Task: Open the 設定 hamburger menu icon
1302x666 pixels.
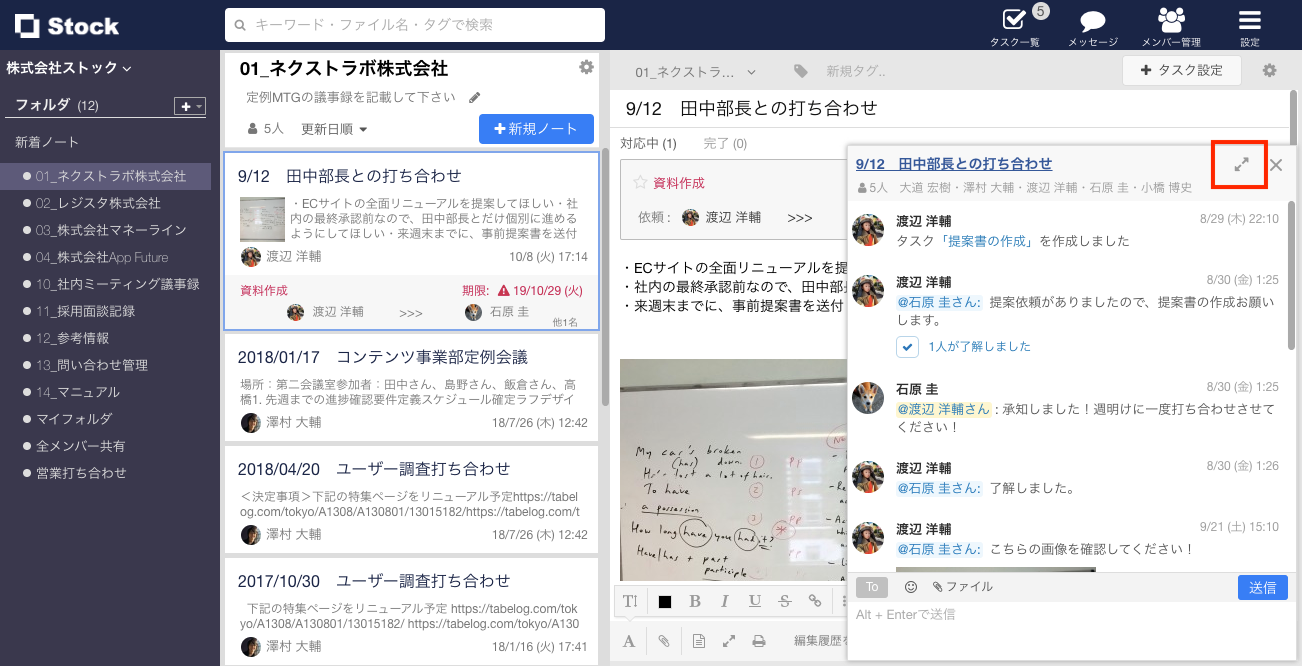Action: tap(1248, 20)
